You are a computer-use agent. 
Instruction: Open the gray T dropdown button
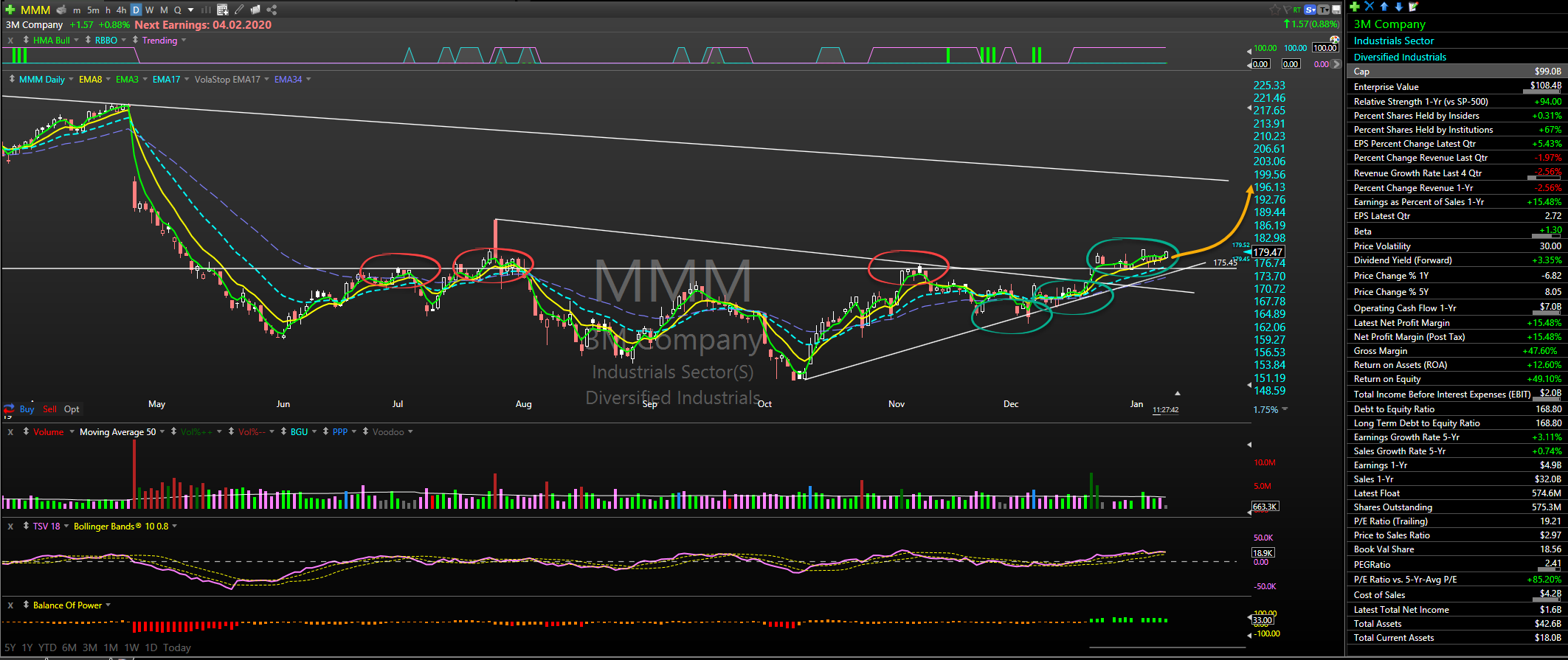[x=1323, y=10]
